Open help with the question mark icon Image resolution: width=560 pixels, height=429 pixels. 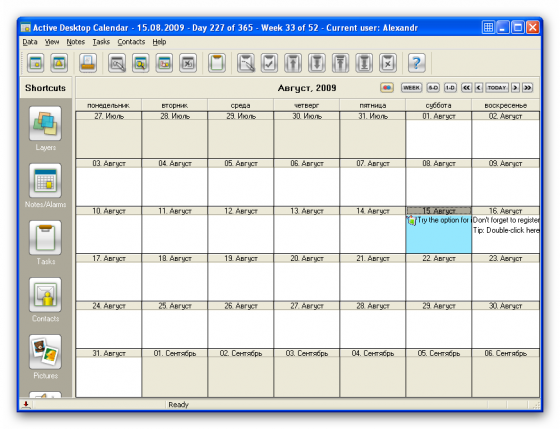(x=416, y=63)
